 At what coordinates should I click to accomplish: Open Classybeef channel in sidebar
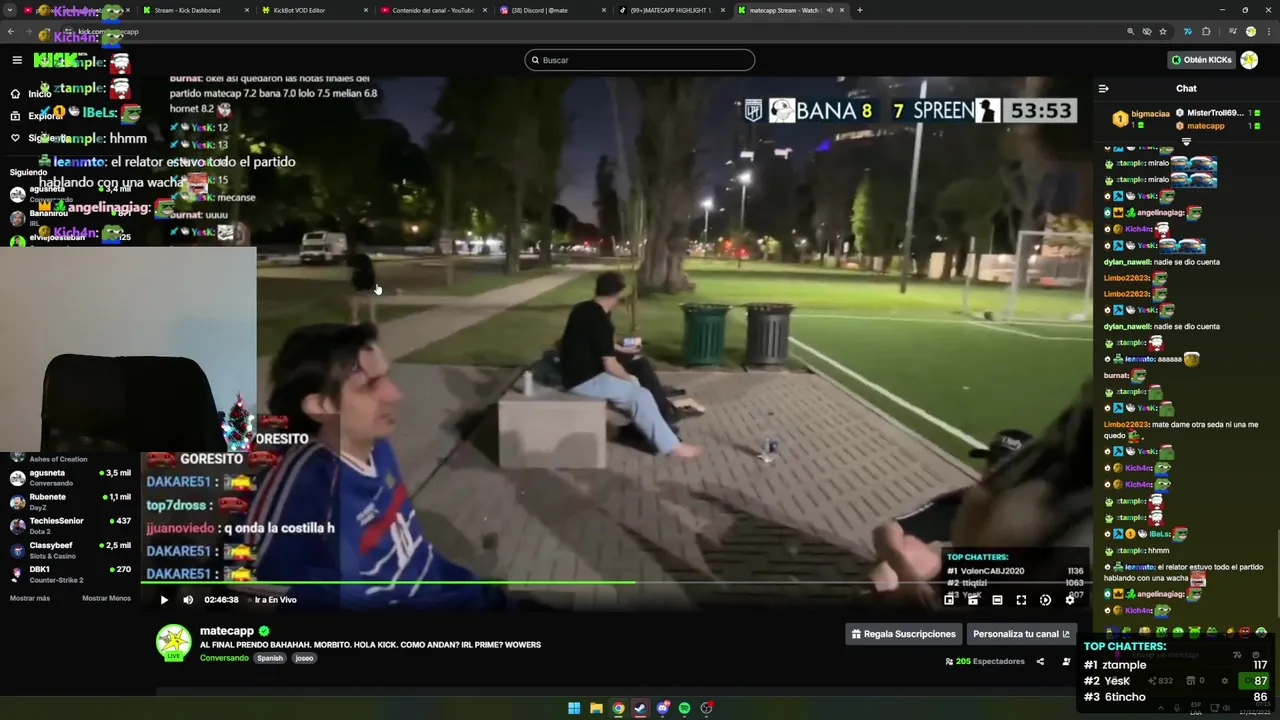click(x=70, y=550)
